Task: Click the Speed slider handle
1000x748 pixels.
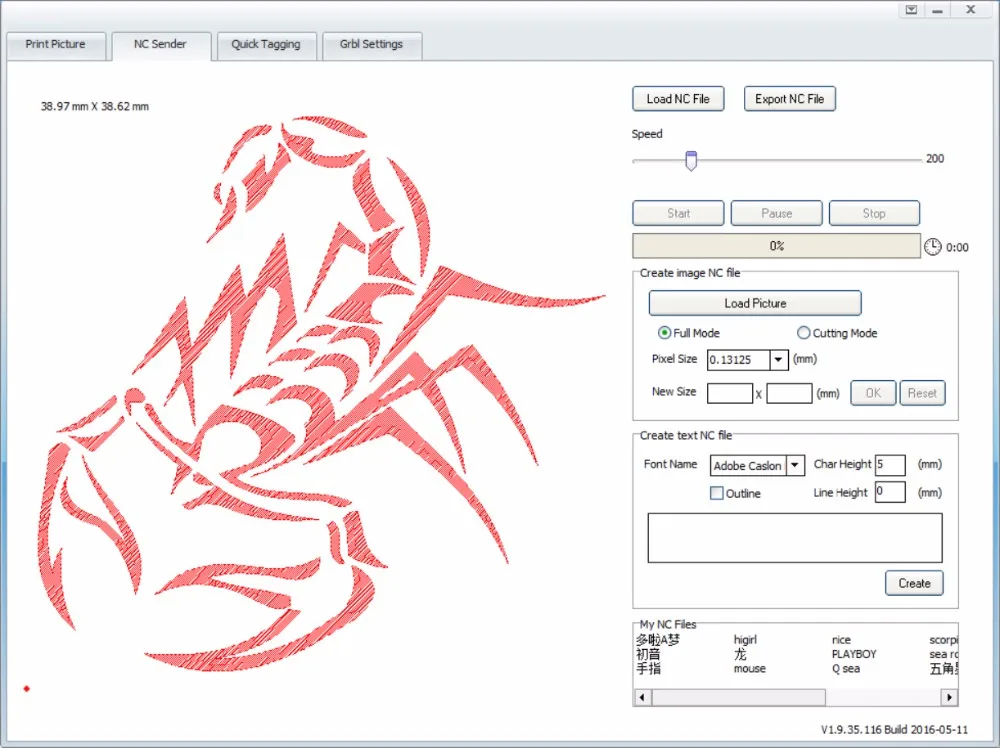Action: click(x=690, y=160)
